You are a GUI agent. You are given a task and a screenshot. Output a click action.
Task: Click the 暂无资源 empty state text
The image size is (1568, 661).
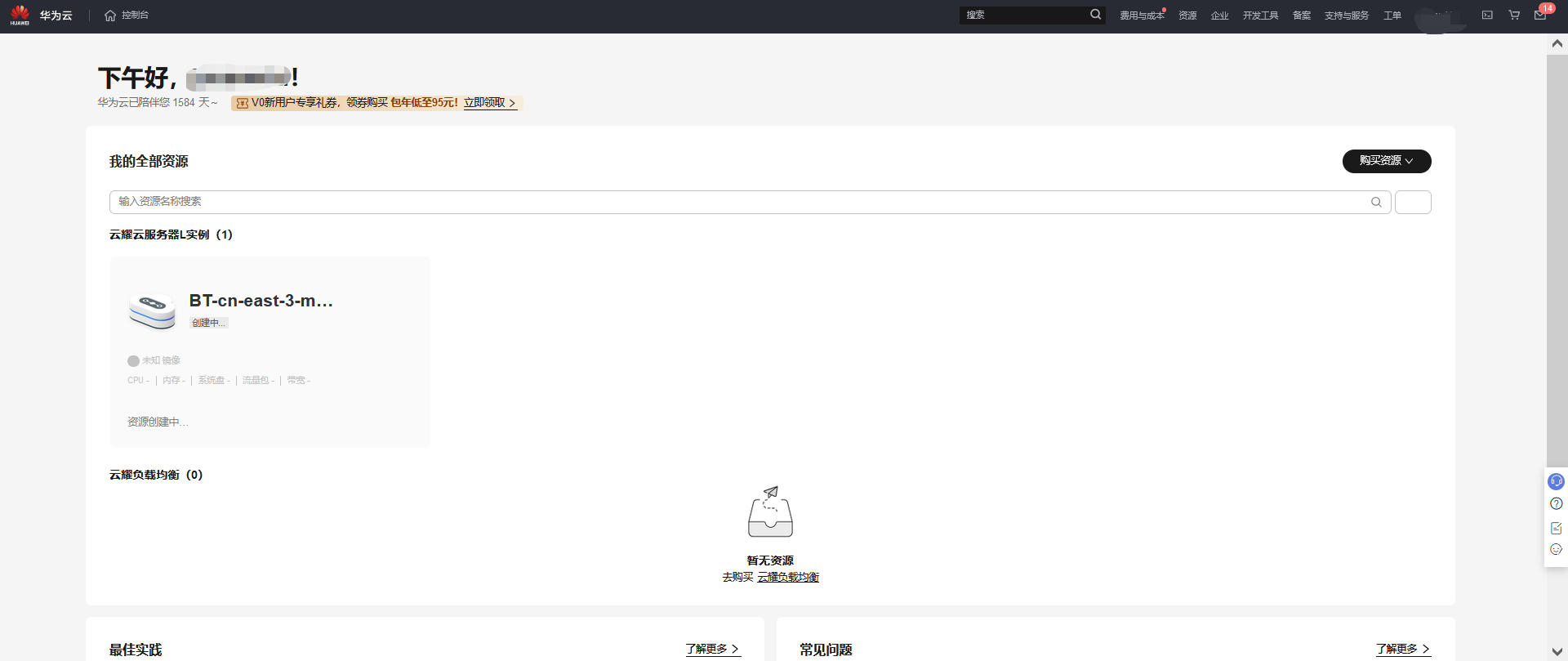[x=770, y=561]
